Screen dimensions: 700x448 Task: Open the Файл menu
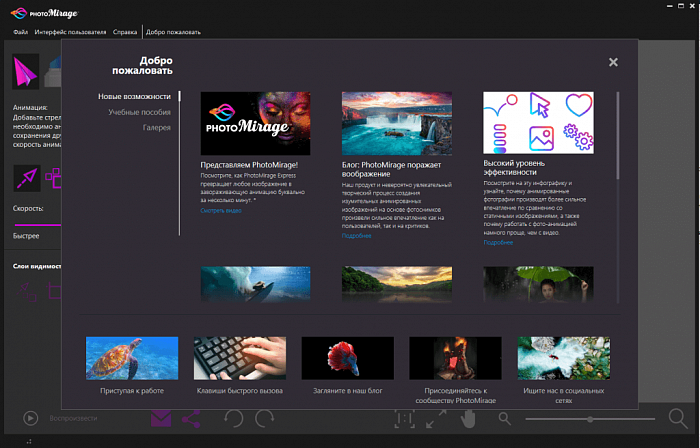[x=20, y=32]
